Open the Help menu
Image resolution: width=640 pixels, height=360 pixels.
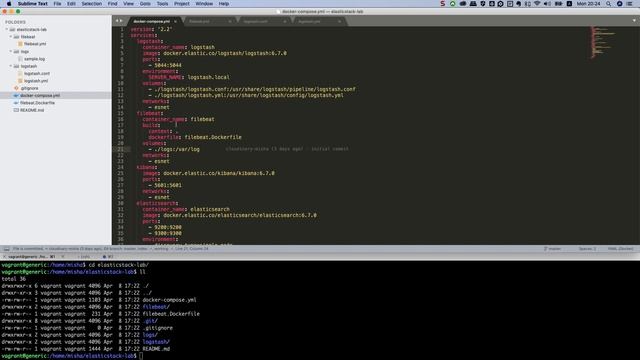(224, 4)
